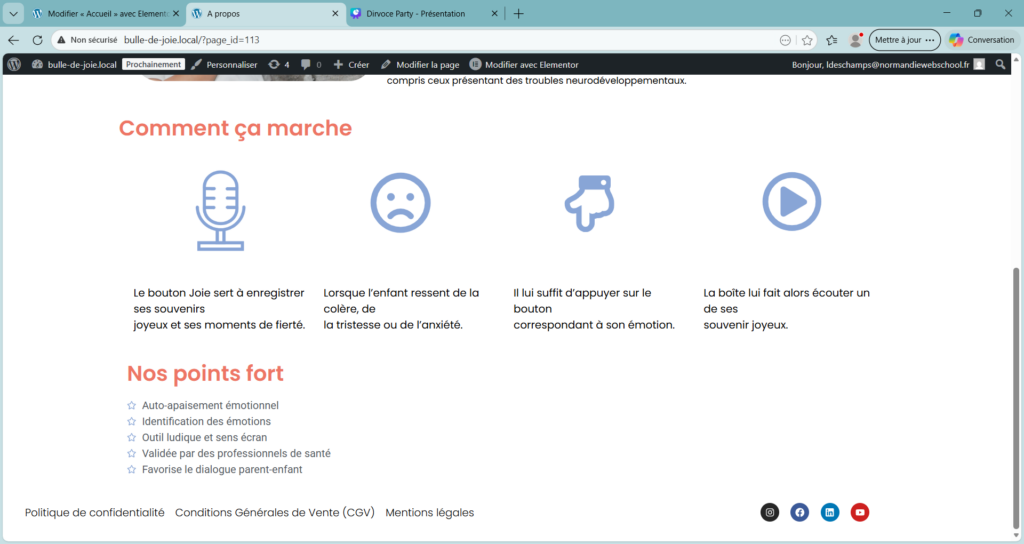The height and width of the screenshot is (544, 1024).
Task: Click the admin bar search magnifier
Action: [1001, 64]
